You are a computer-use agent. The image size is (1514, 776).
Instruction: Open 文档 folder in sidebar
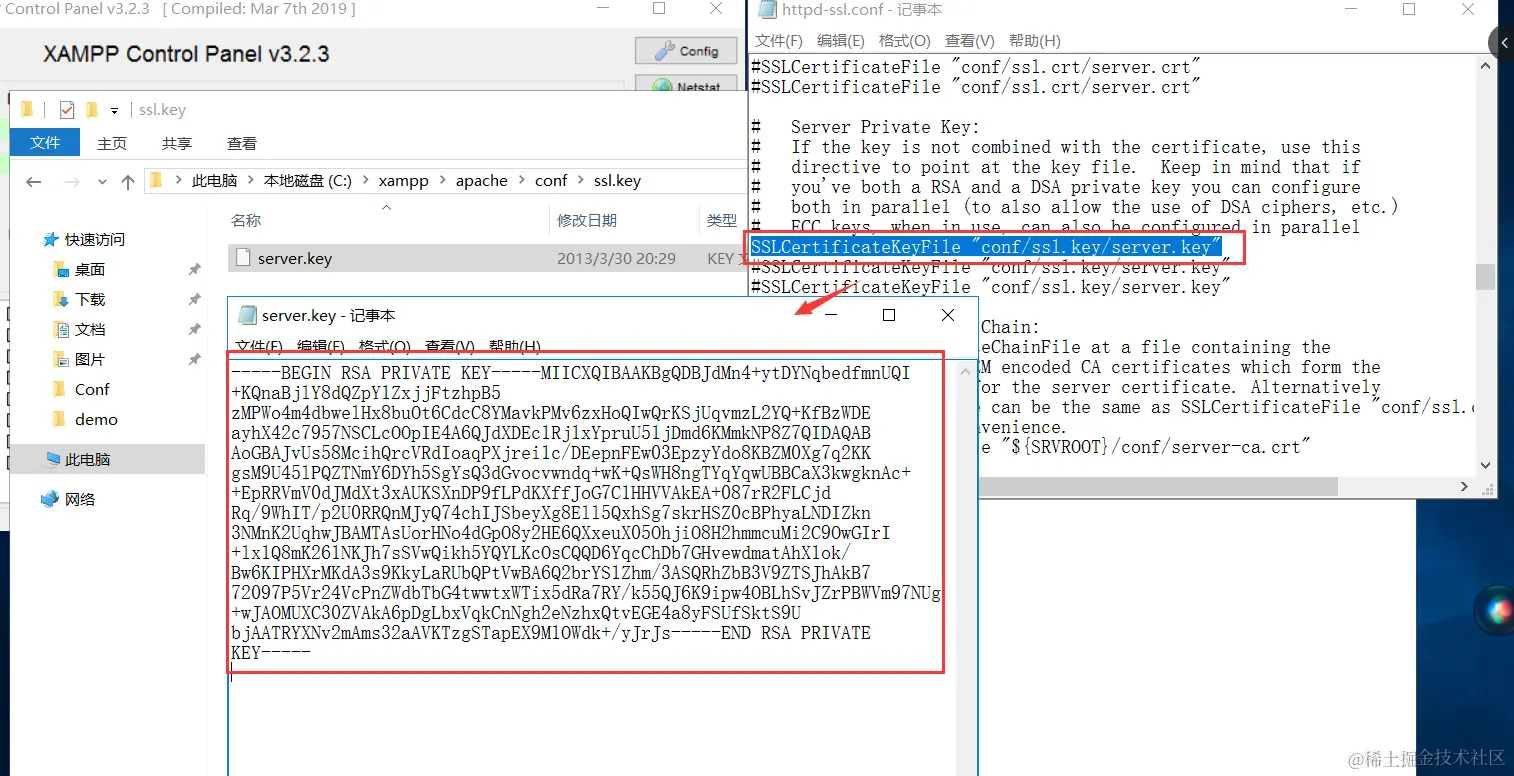click(90, 330)
